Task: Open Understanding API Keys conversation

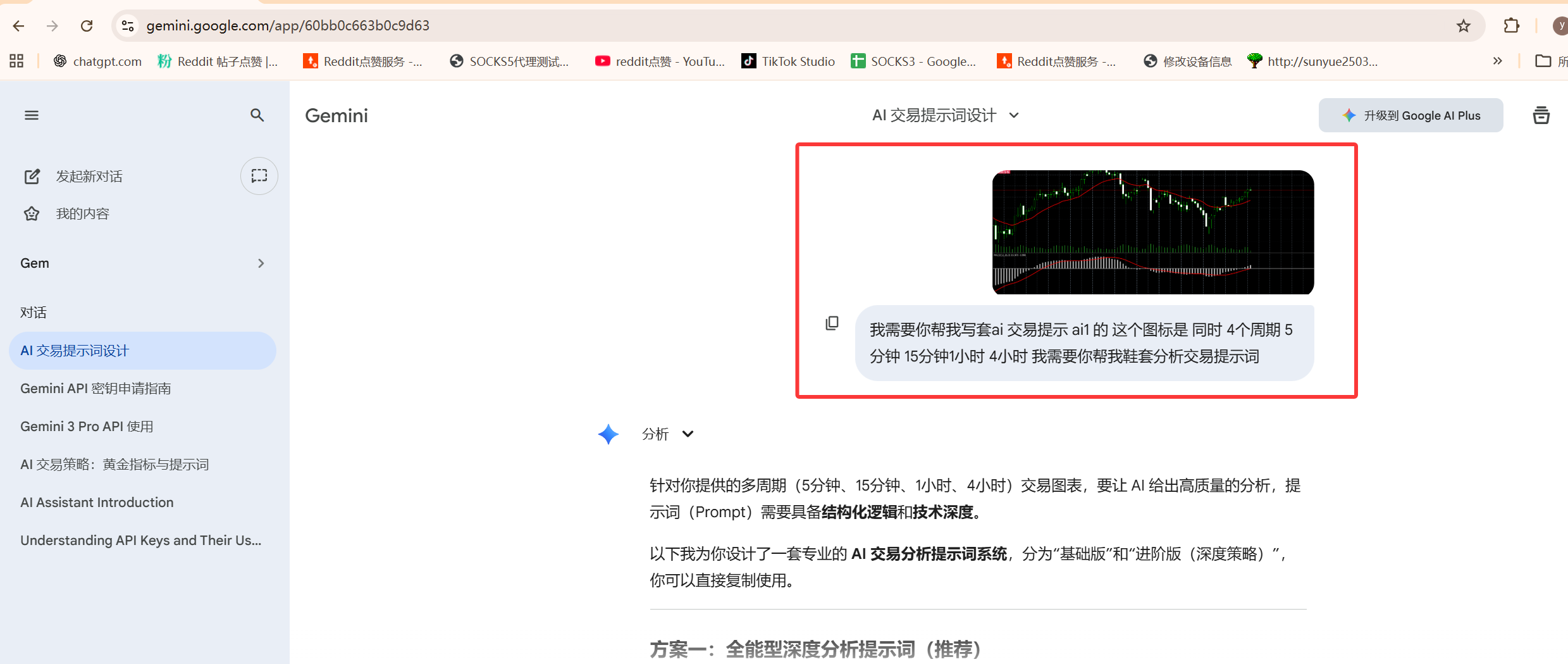Action: point(142,541)
